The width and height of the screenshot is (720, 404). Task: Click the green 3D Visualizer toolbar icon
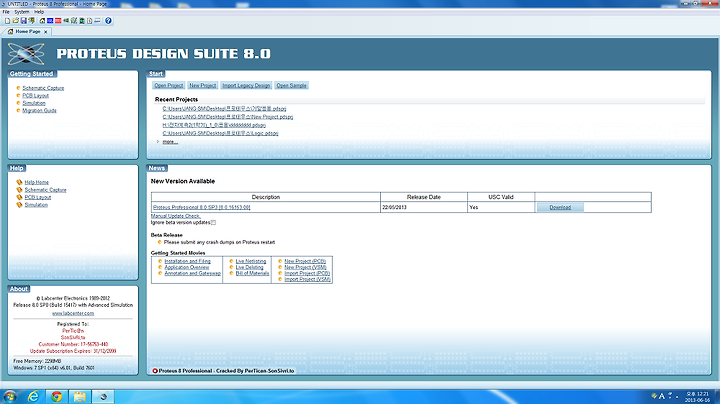coord(66,21)
